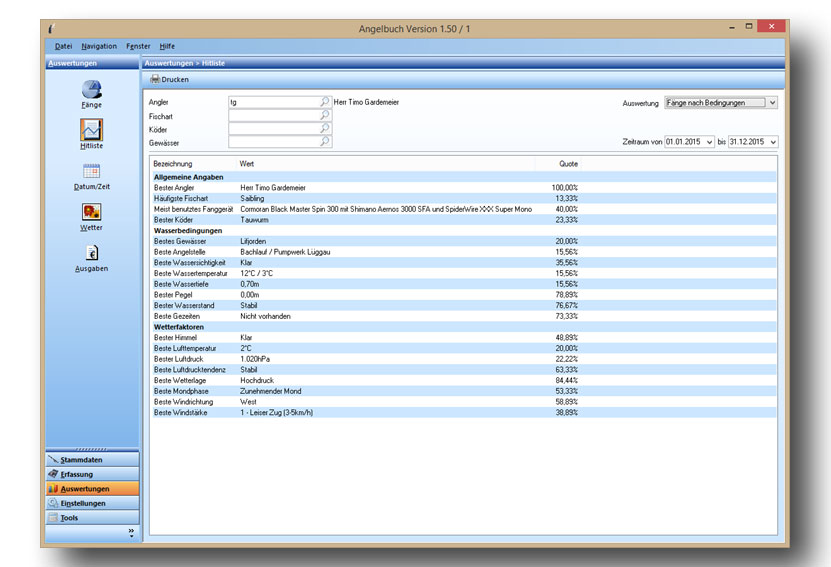831x567 pixels.
Task: Open the Zeitraum von date dropdown
Action: 709,143
